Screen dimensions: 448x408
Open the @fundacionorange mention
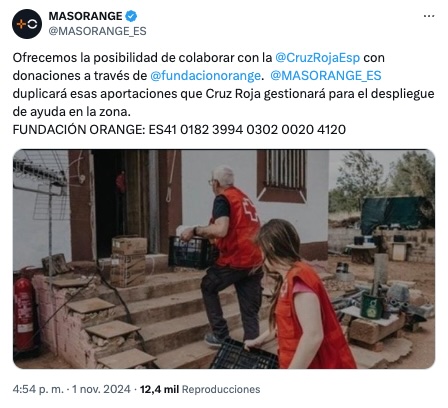205,76
